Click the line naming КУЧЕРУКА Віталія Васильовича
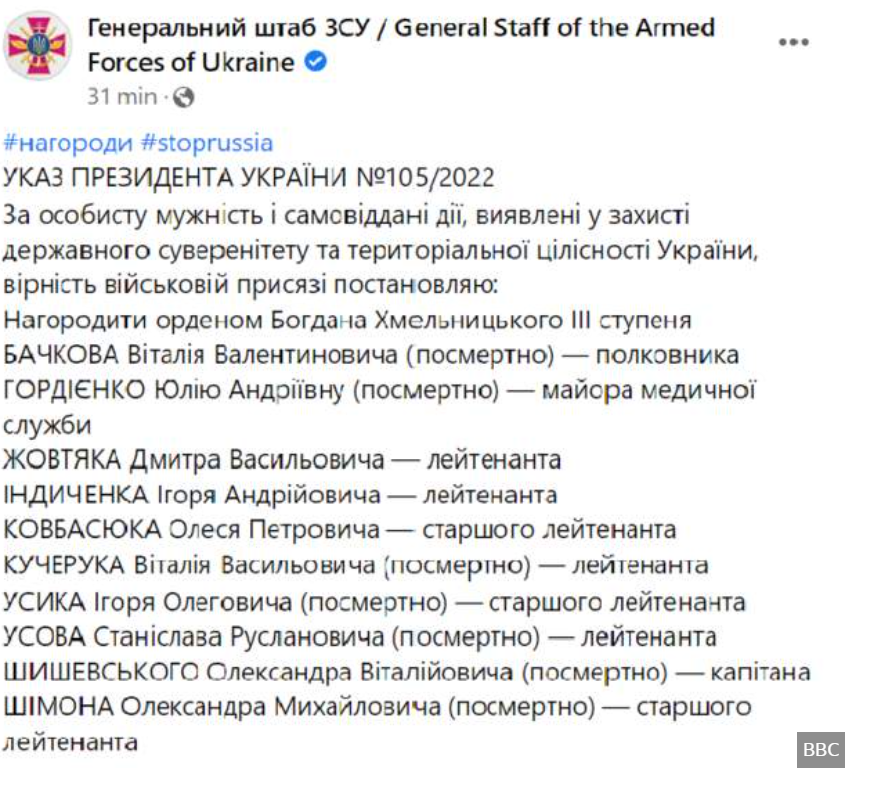Screen dimensions: 874x796 coord(356,565)
